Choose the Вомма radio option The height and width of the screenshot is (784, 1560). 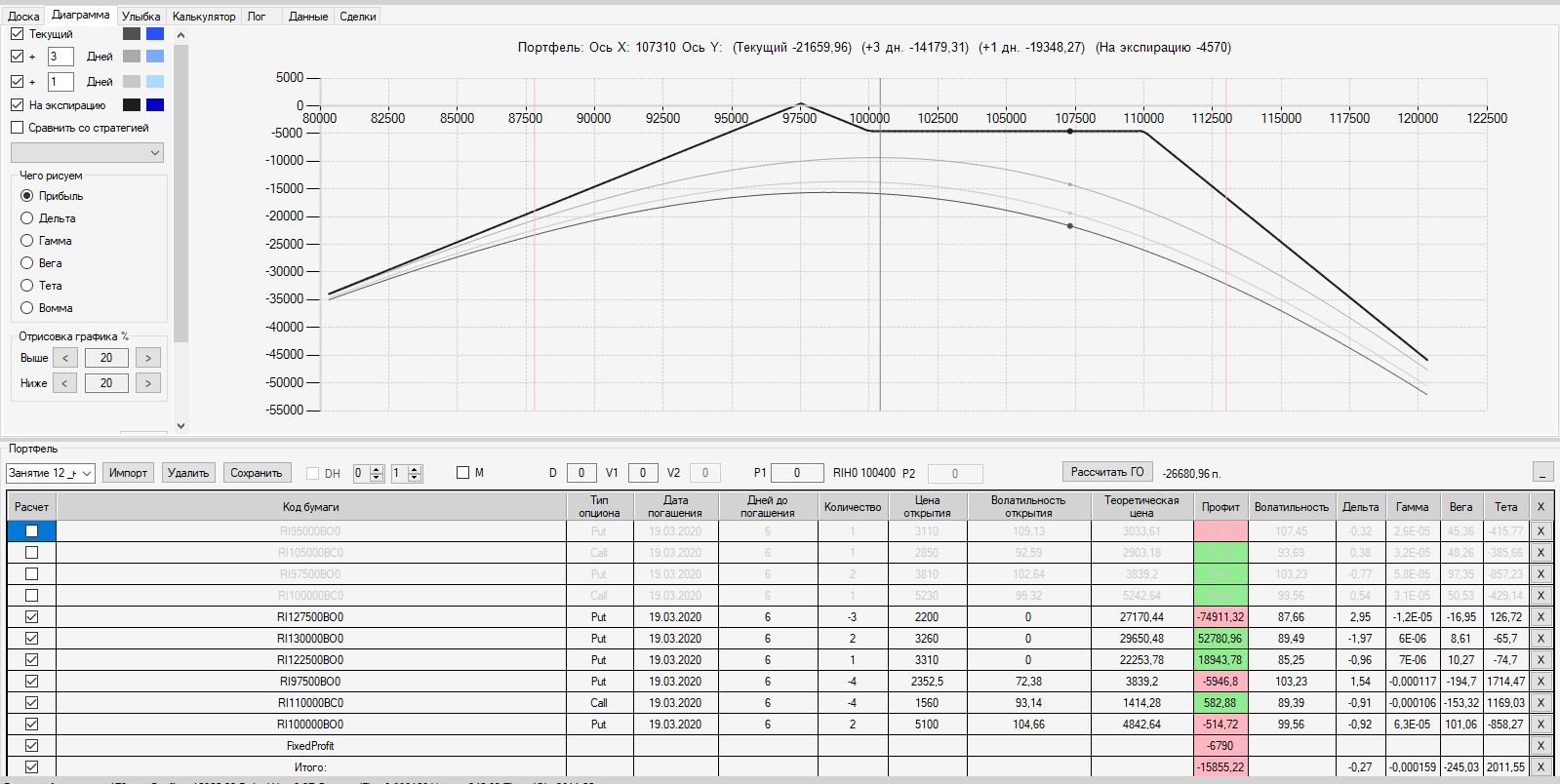[x=27, y=308]
